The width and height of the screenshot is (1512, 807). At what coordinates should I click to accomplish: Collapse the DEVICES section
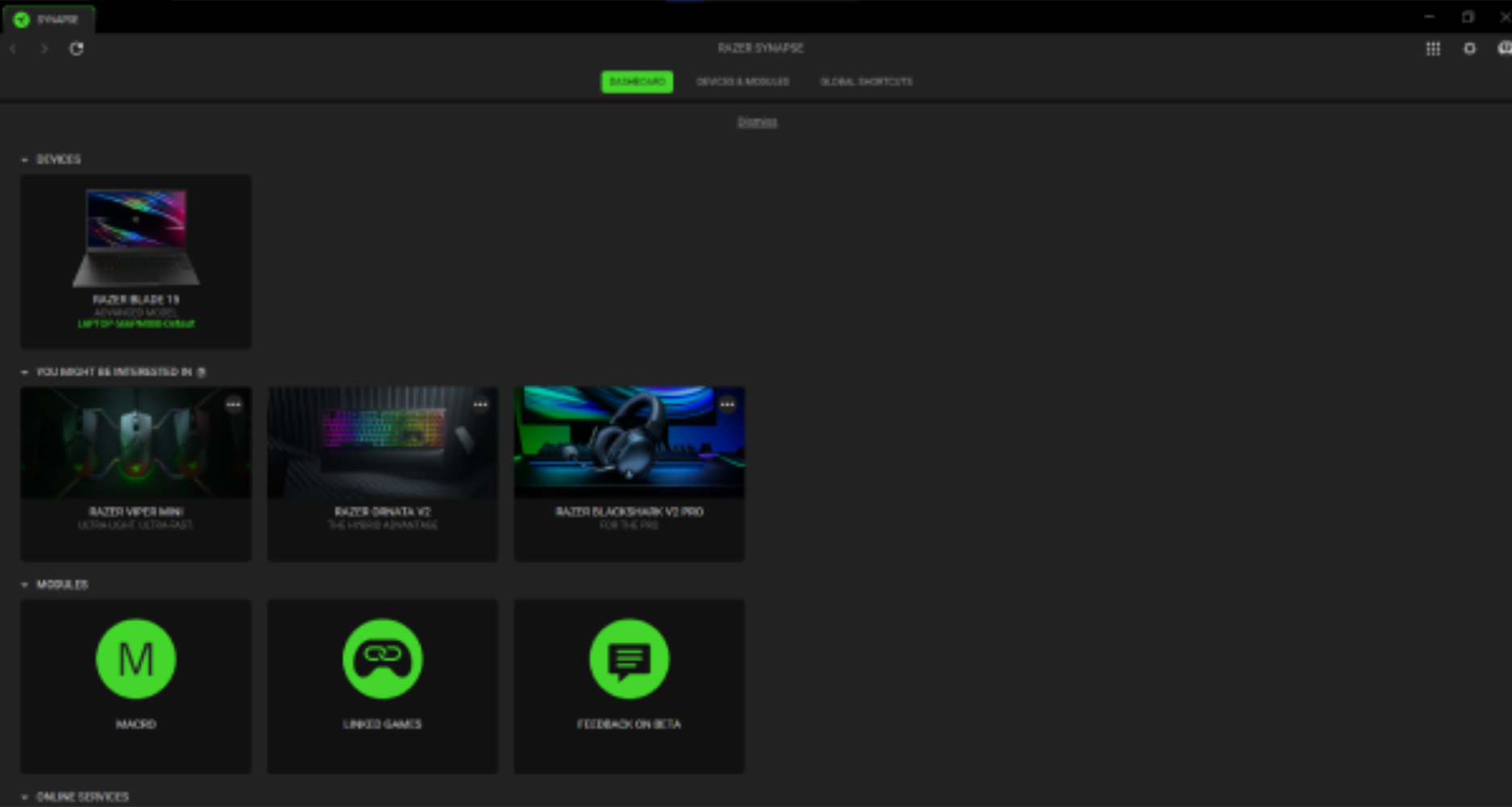coord(24,159)
